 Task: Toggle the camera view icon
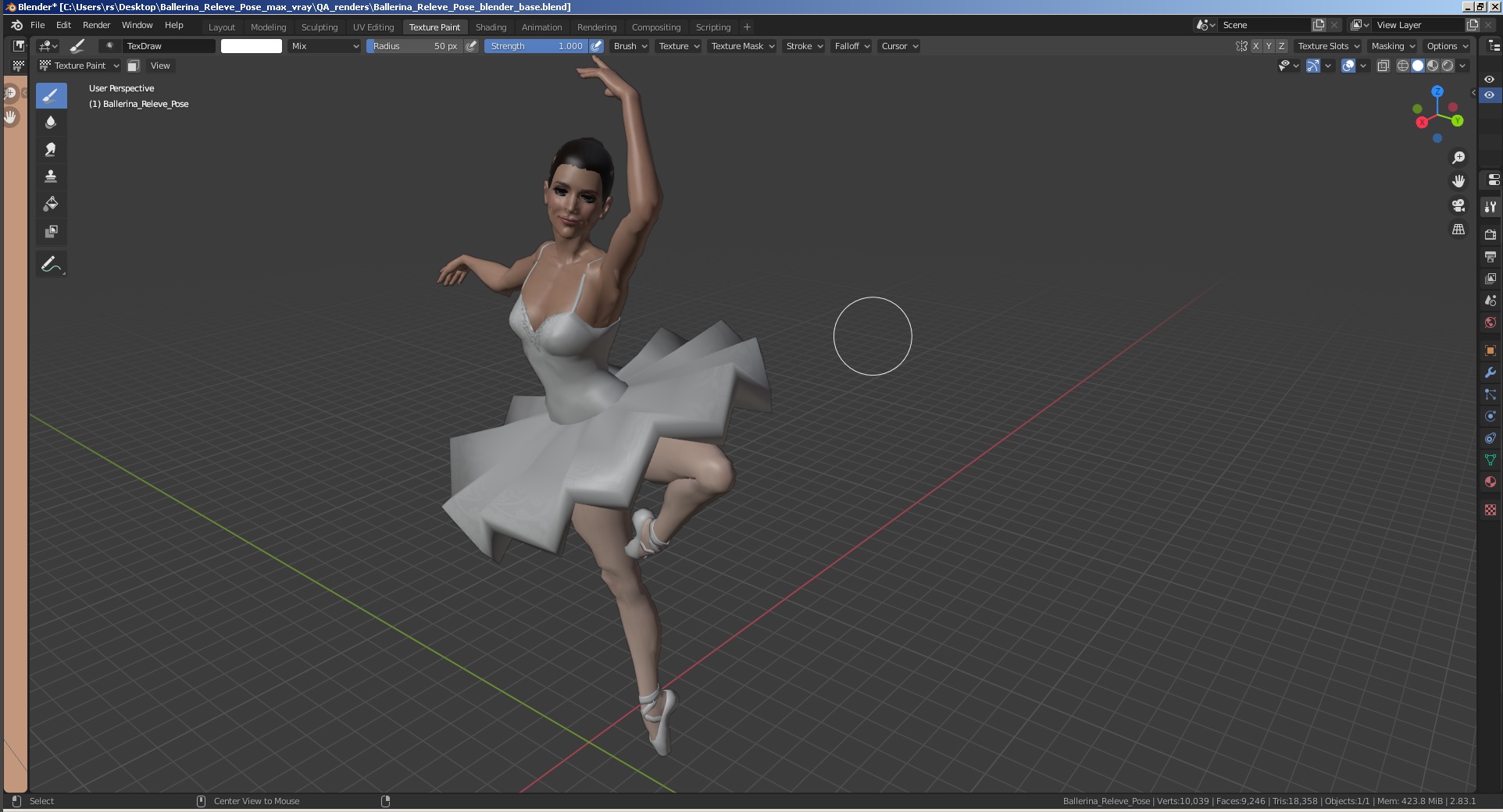pyautogui.click(x=1458, y=205)
